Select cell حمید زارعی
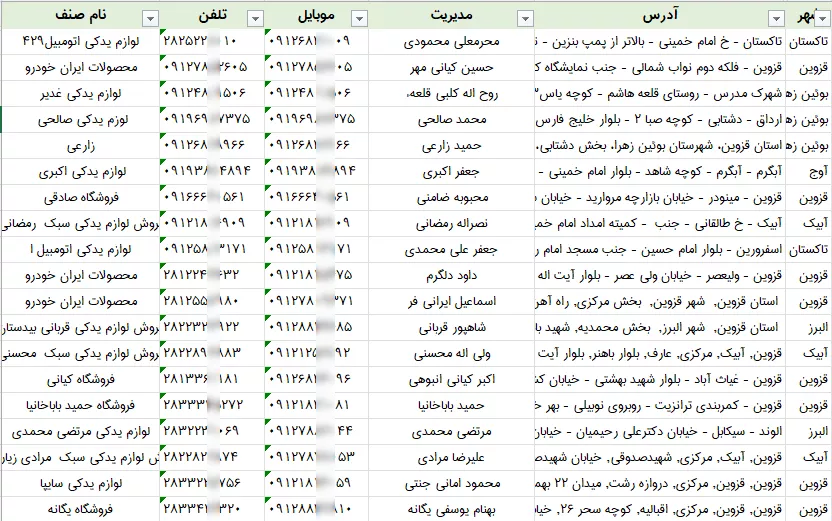 point(452,145)
